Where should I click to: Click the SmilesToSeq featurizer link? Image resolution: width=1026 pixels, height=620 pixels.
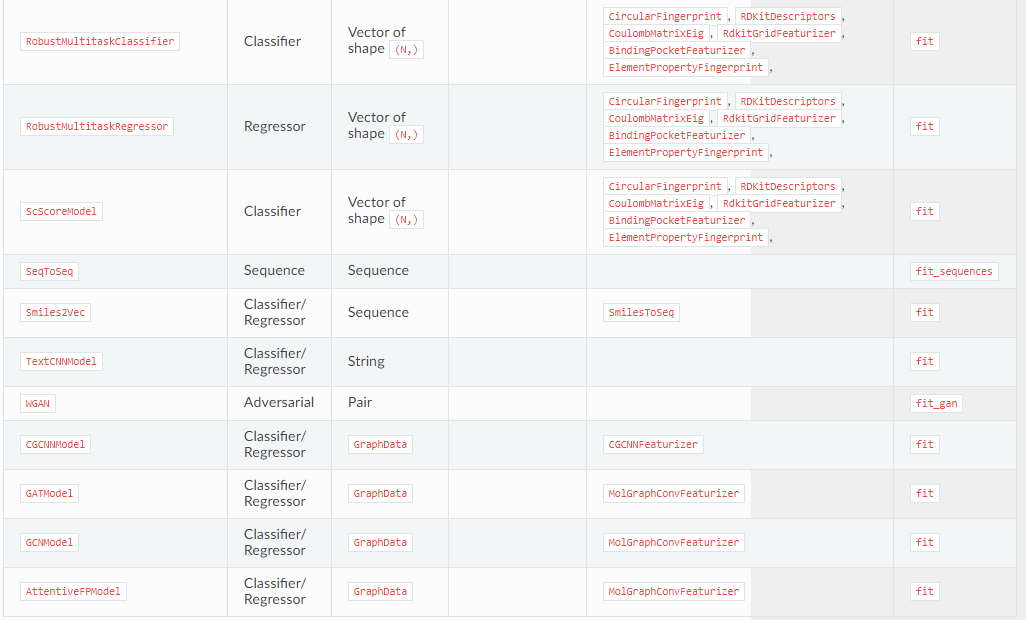click(640, 312)
